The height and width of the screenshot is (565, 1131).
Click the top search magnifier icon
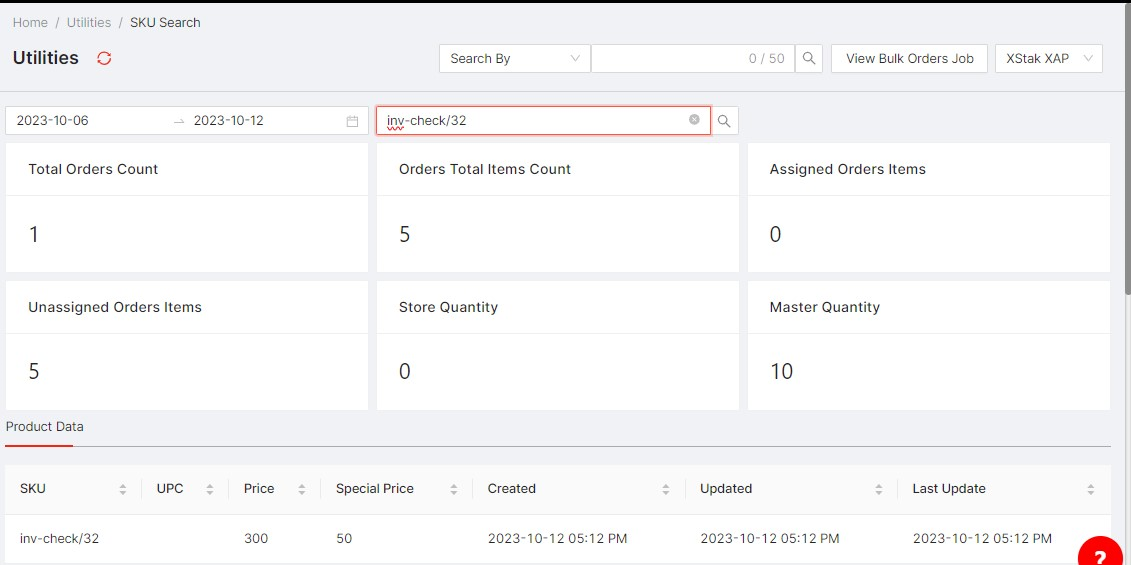[x=810, y=58]
